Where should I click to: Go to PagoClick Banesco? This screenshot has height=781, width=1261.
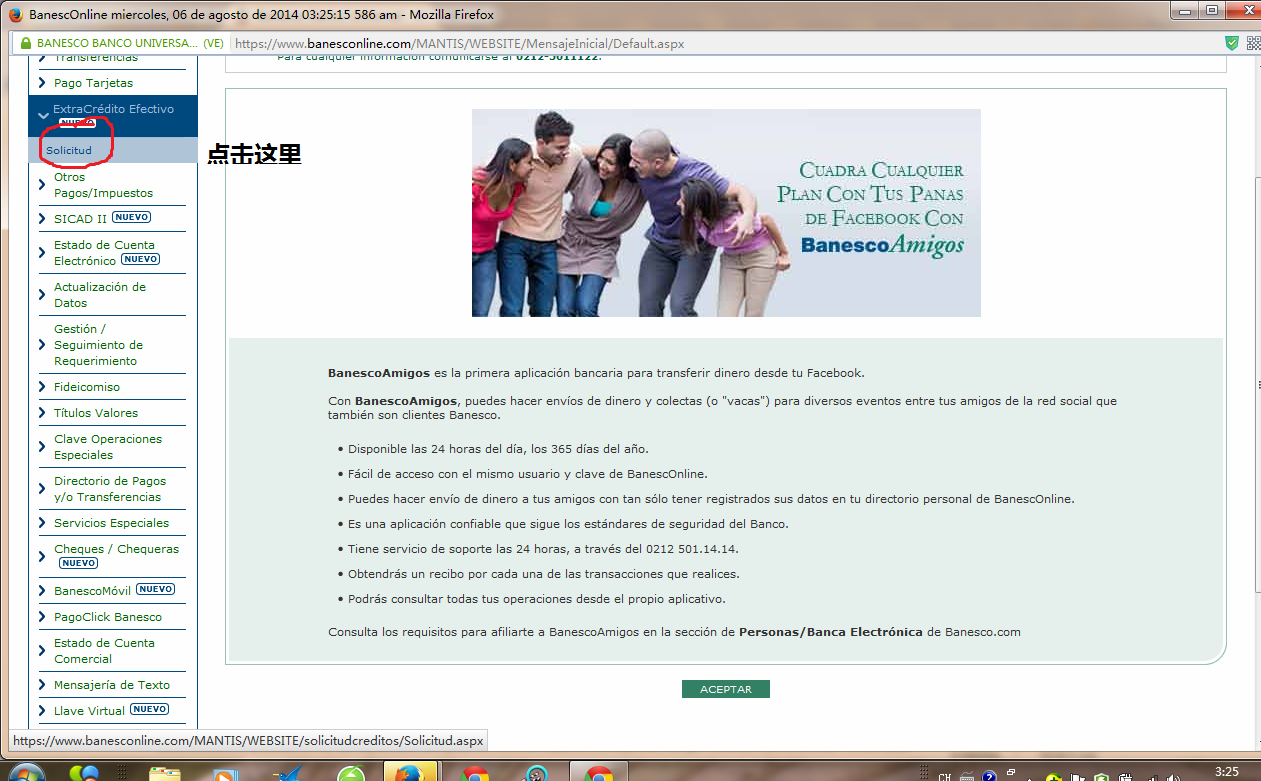[108, 617]
